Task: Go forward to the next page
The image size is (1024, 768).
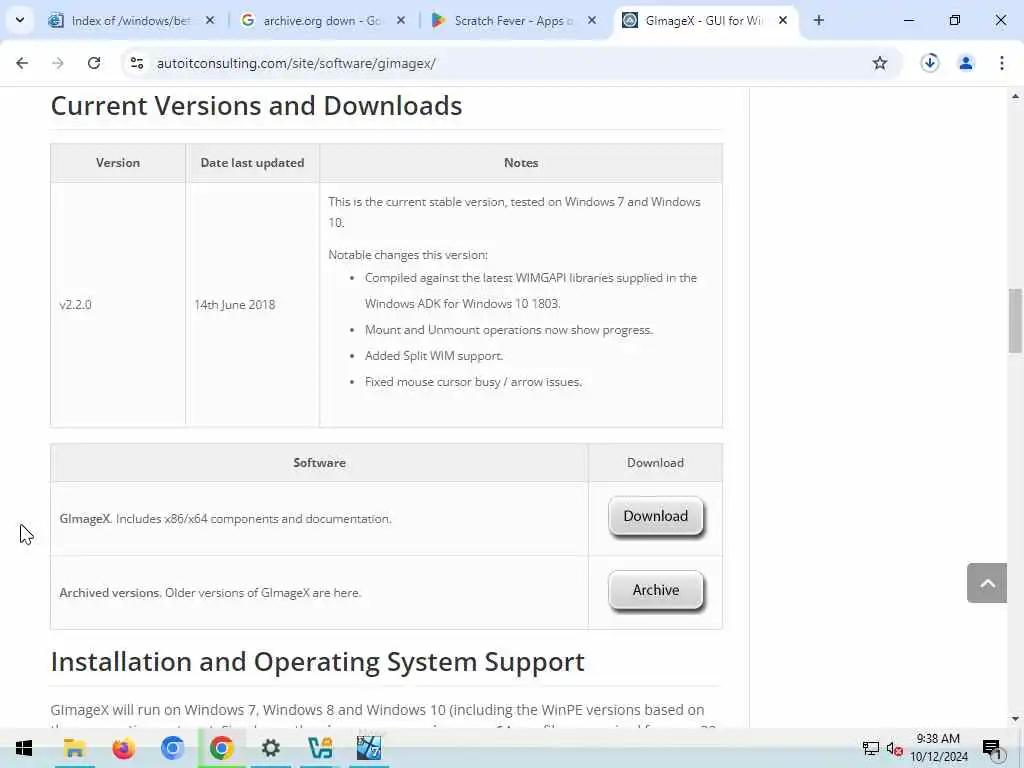Action: (x=58, y=63)
